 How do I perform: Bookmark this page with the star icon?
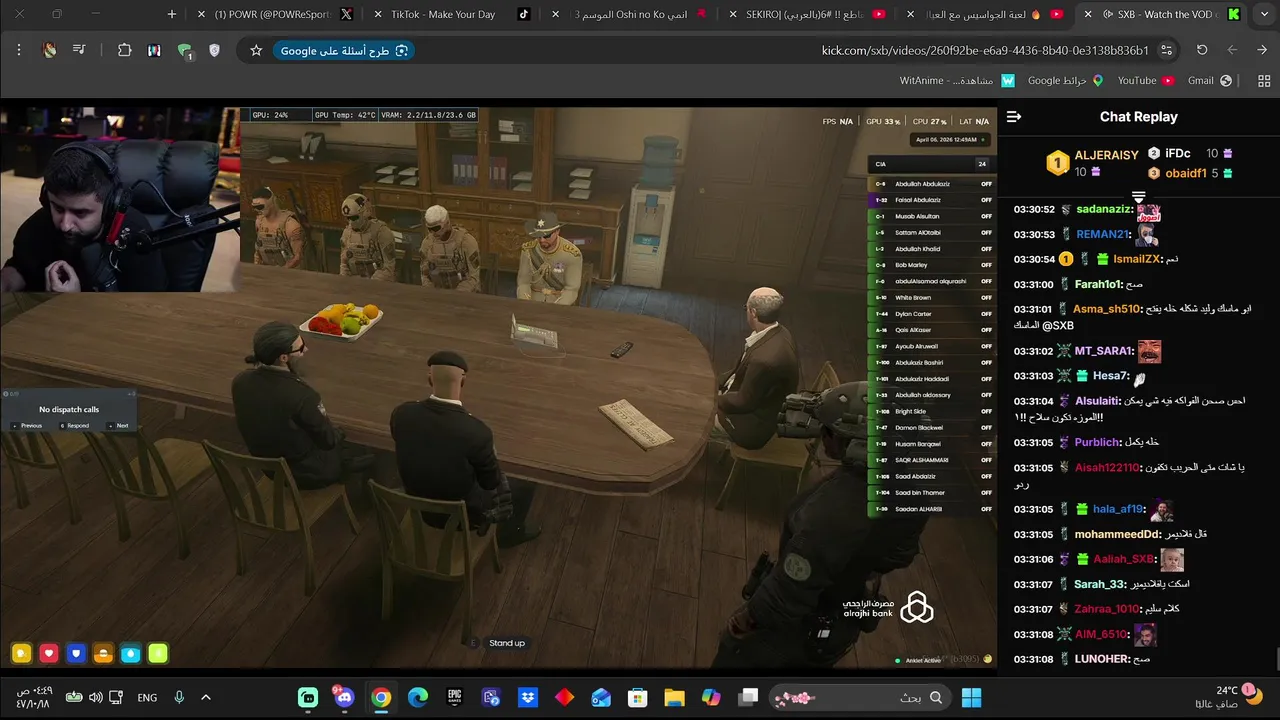point(256,50)
